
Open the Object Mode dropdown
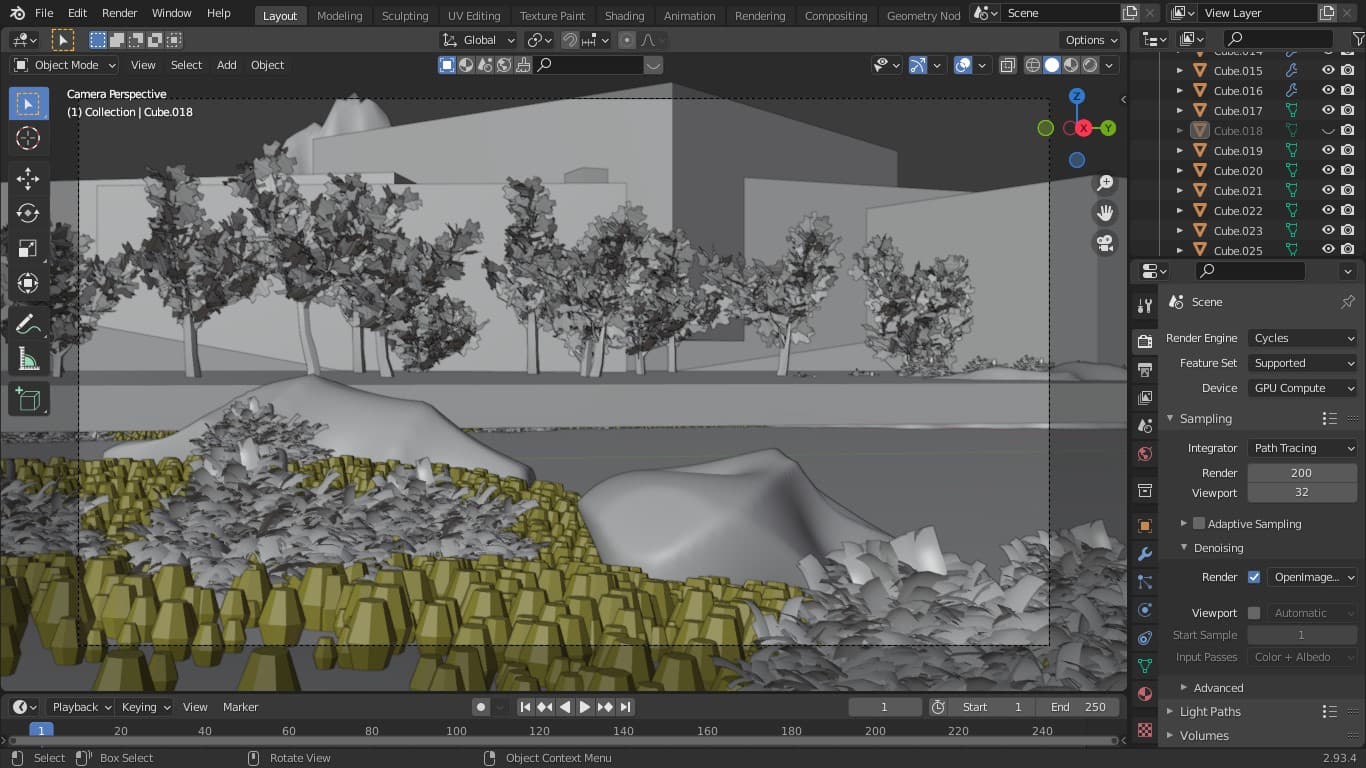click(65, 65)
